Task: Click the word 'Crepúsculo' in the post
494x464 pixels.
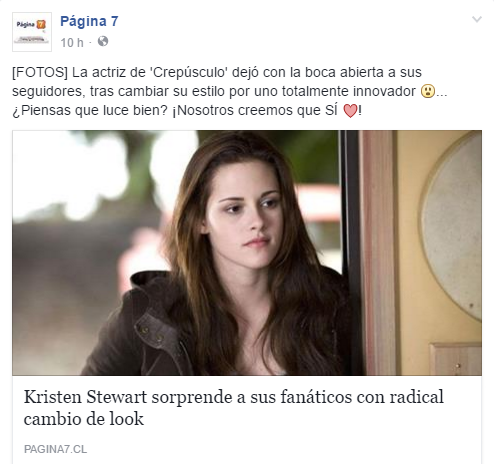Action: [x=189, y=72]
